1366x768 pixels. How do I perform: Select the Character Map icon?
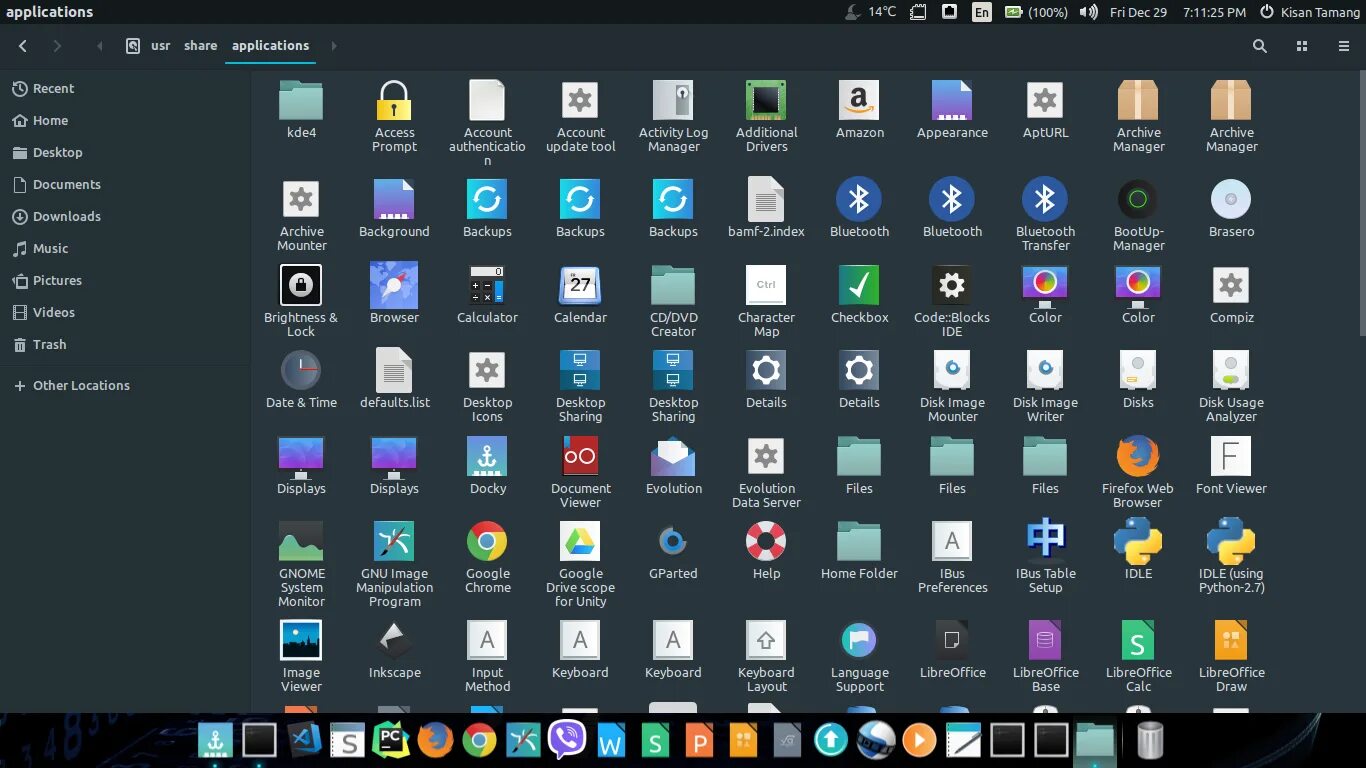[x=766, y=286]
